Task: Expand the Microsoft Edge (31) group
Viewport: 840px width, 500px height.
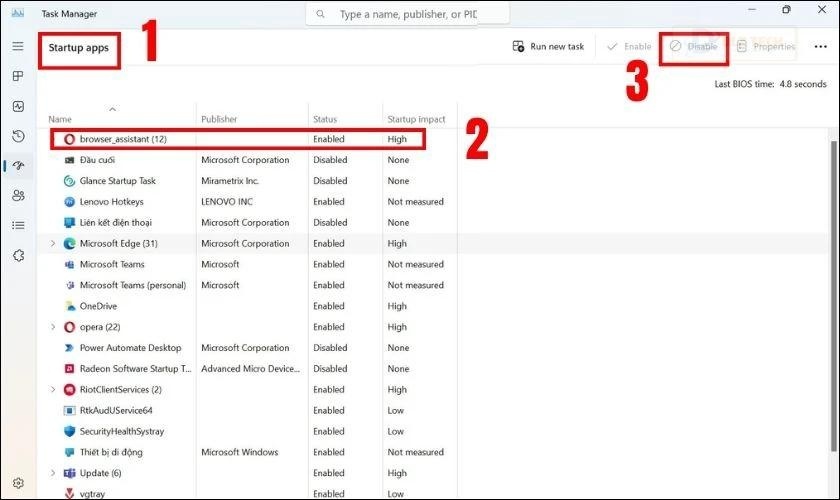Action: point(53,243)
